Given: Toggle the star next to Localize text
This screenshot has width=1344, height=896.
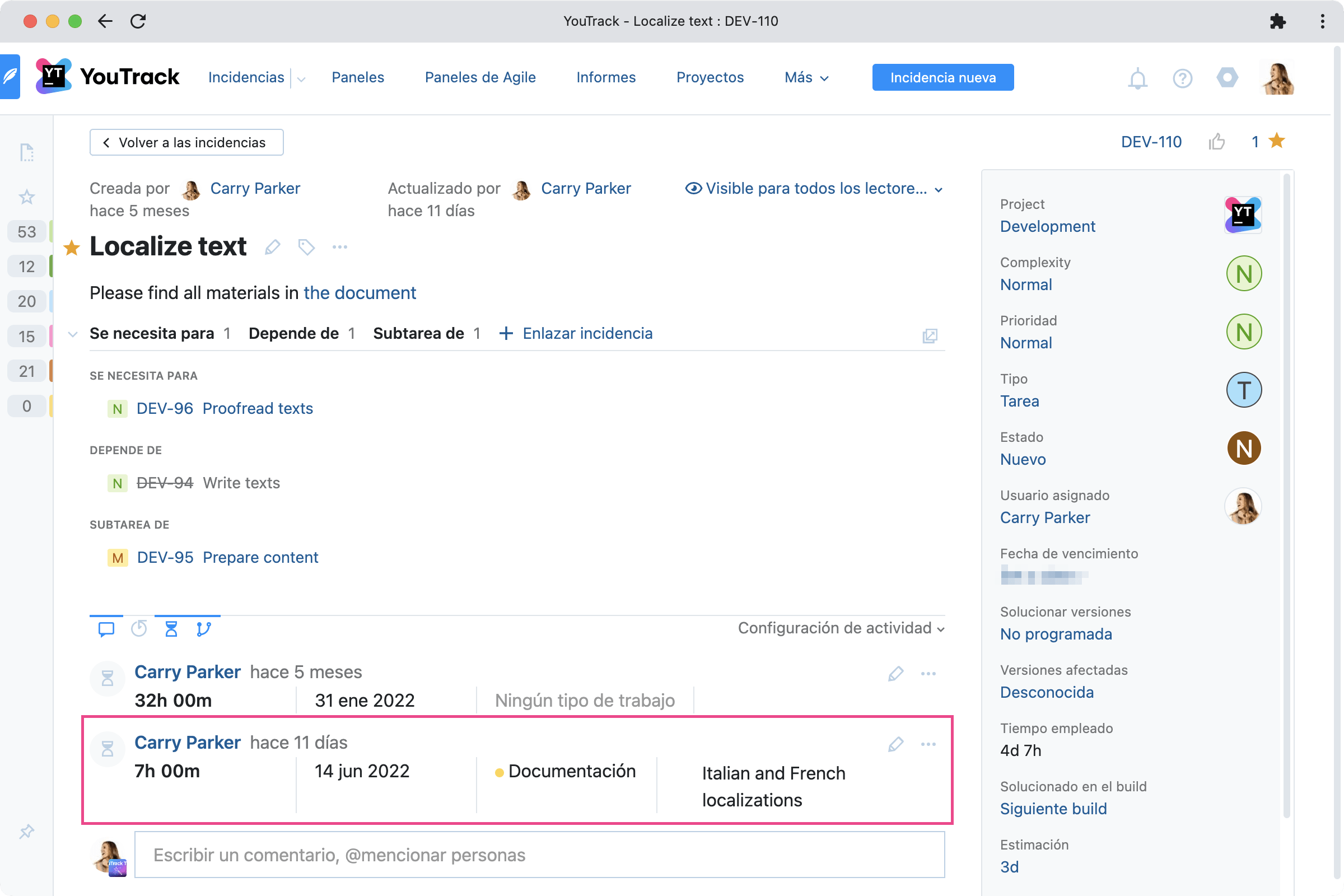Looking at the screenshot, I should click(x=72, y=248).
